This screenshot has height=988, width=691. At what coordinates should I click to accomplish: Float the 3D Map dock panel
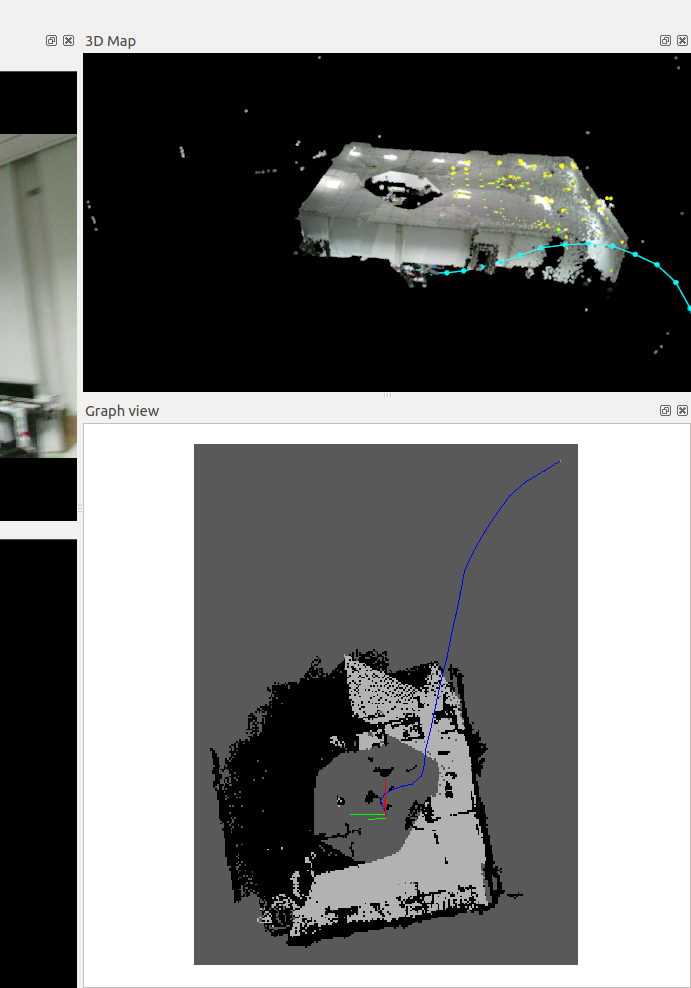tap(666, 41)
